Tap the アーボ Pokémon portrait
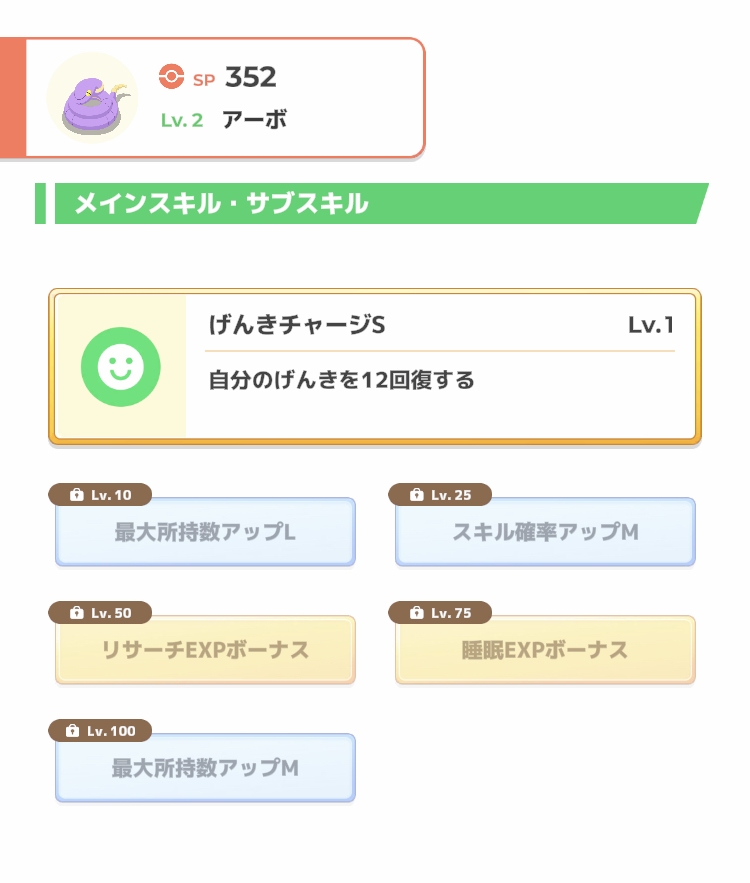The width and height of the screenshot is (750, 883). [92, 98]
